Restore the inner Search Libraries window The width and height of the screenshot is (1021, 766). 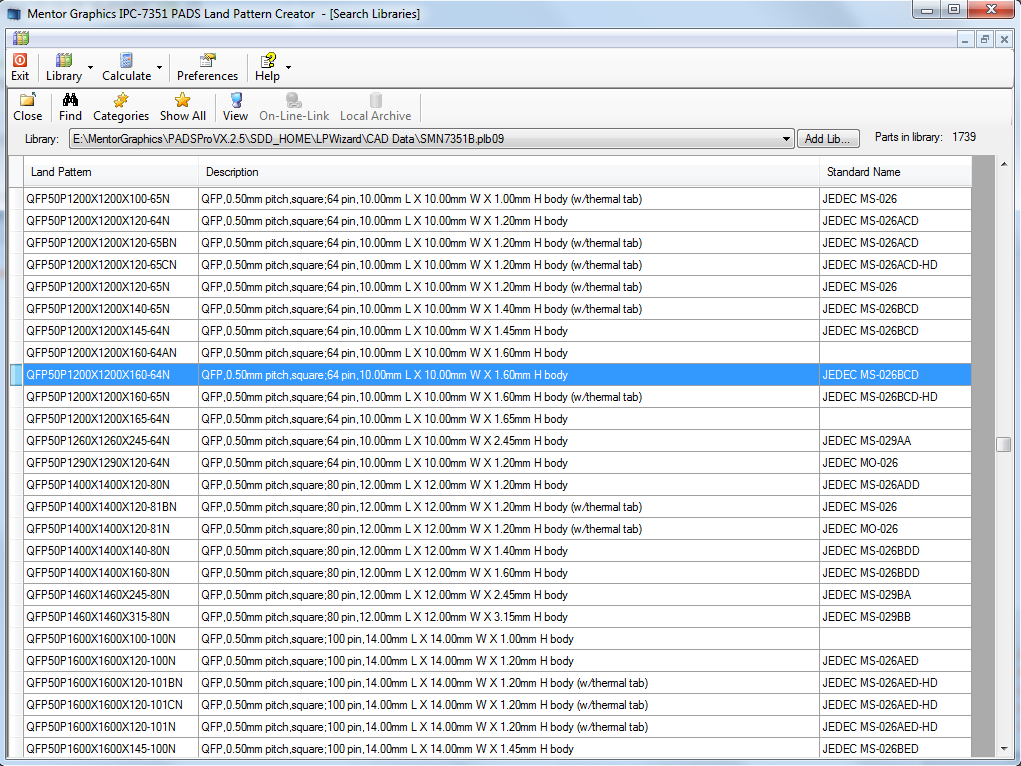(985, 39)
